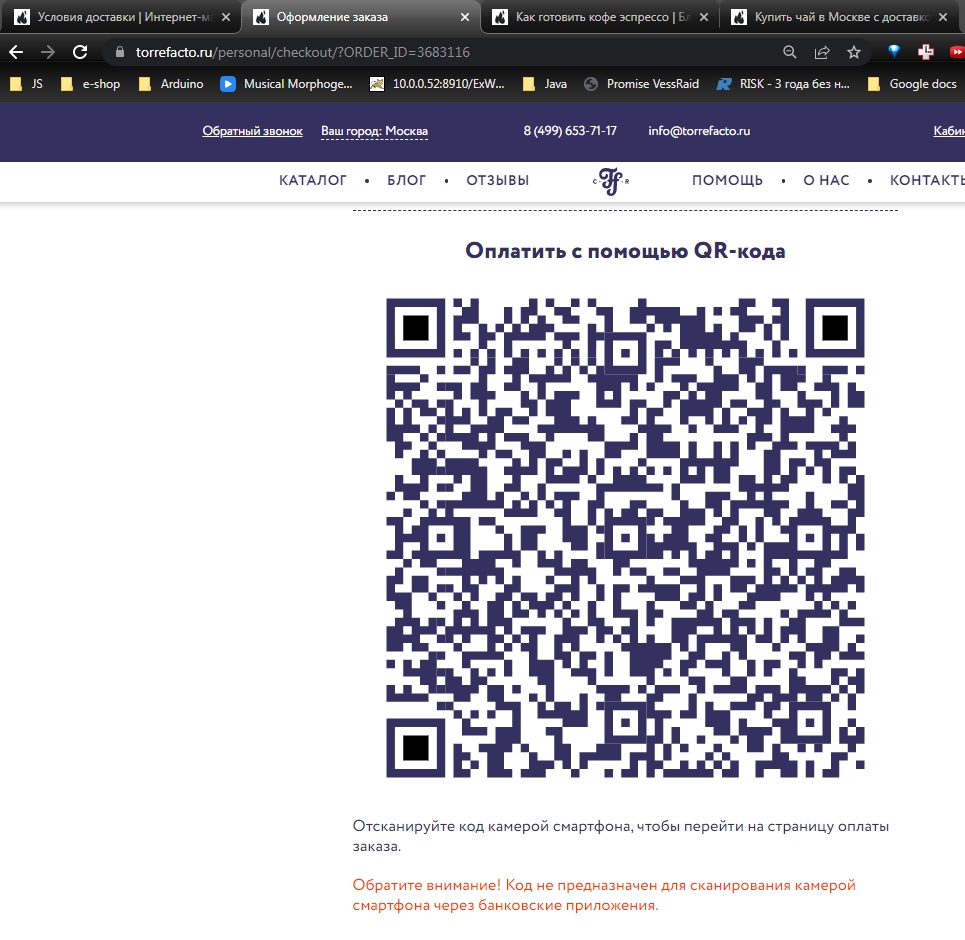Click the red cross extension icon
This screenshot has height=940, width=965.
pyautogui.click(x=926, y=52)
